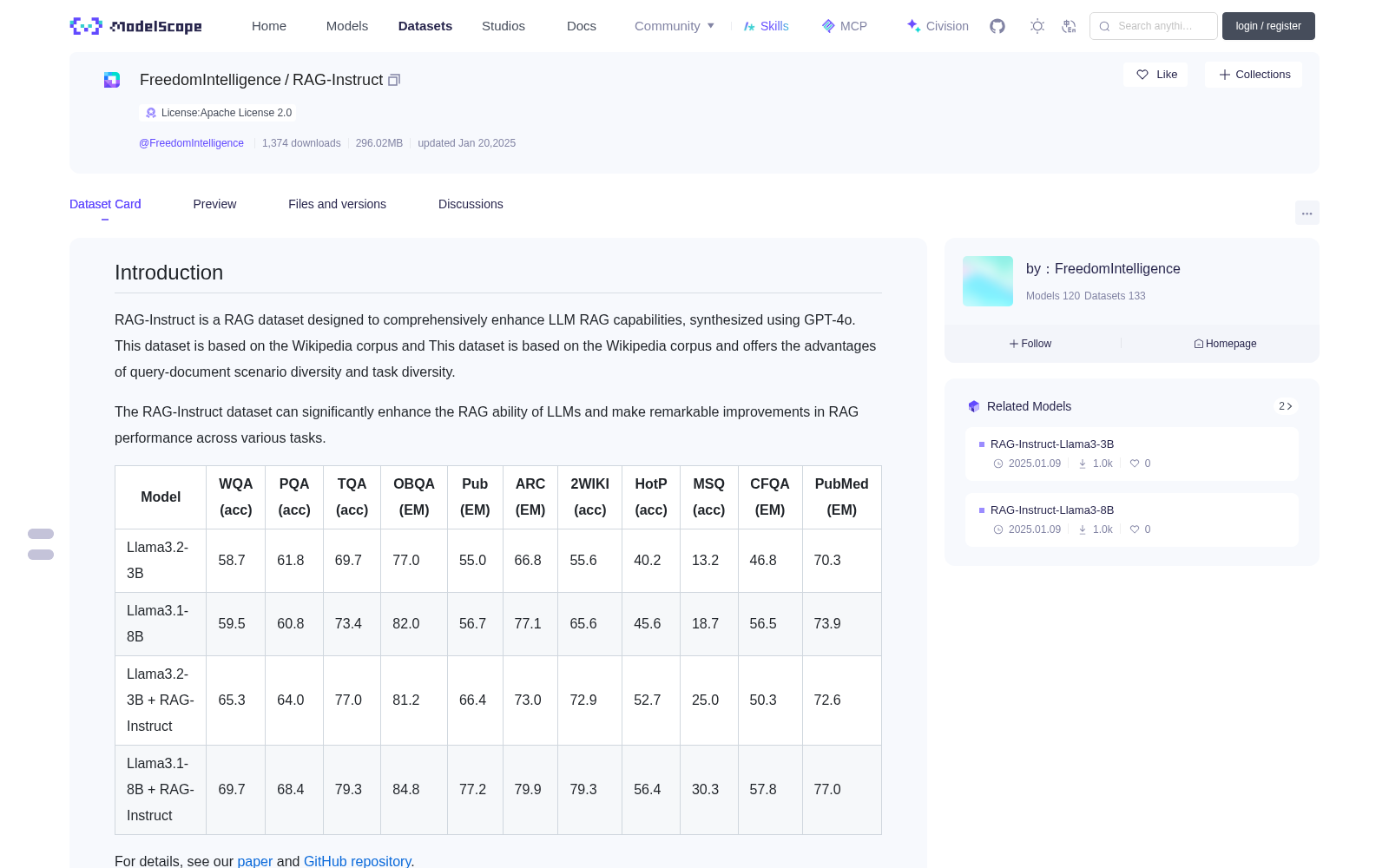Open Docs in navigation
Screen dimensions: 1389x868
pyautogui.click(x=582, y=26)
